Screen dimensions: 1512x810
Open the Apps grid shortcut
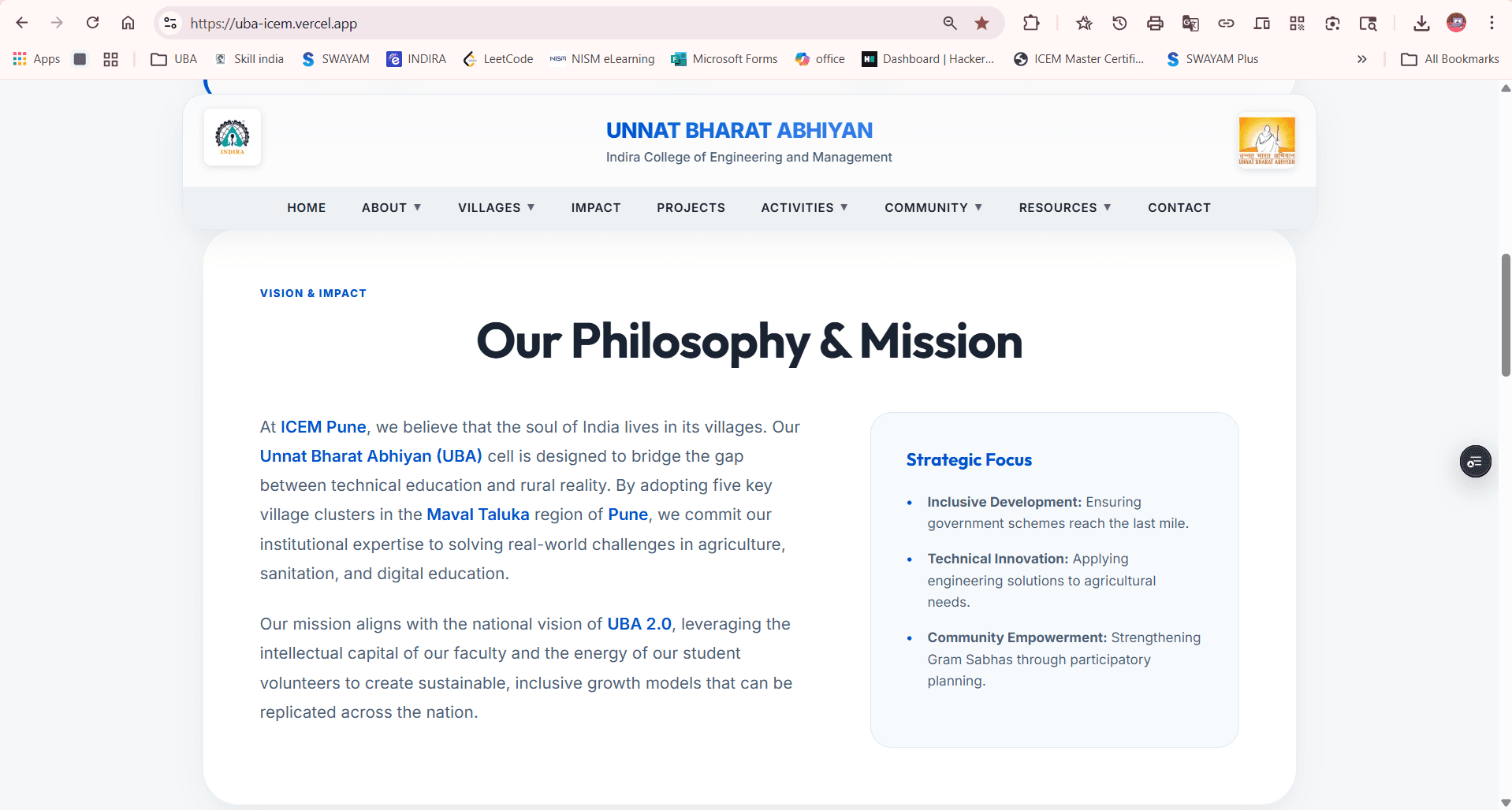36,59
